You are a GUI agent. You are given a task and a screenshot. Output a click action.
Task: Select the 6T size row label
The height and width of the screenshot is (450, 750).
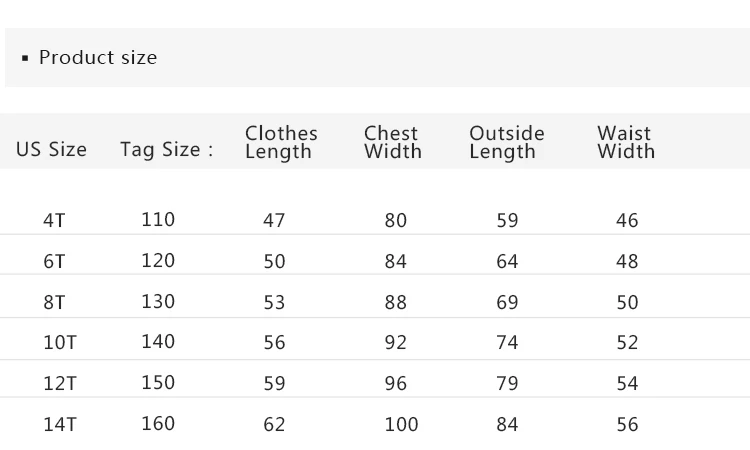point(54,262)
